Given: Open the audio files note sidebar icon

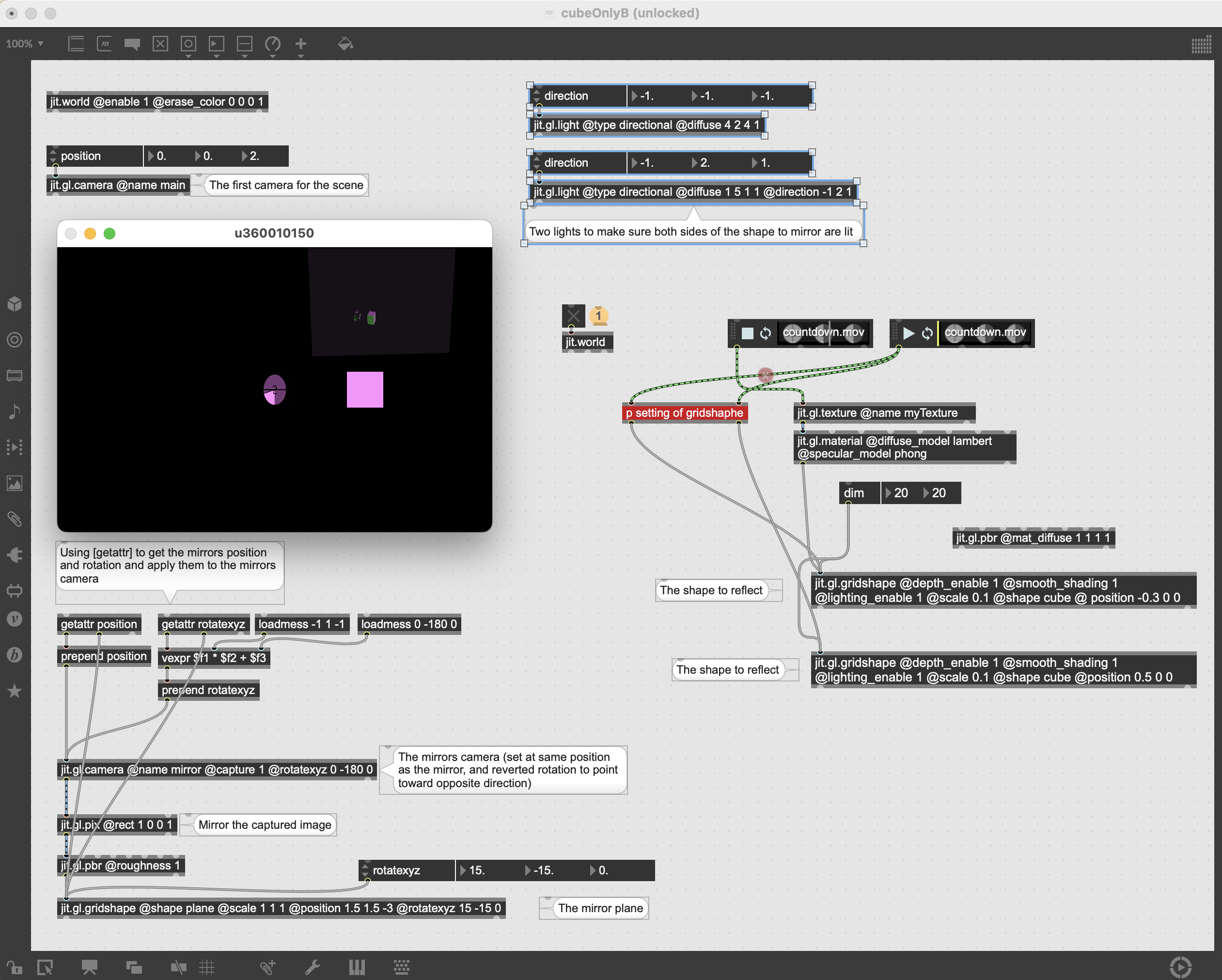Looking at the screenshot, I should tap(15, 411).
